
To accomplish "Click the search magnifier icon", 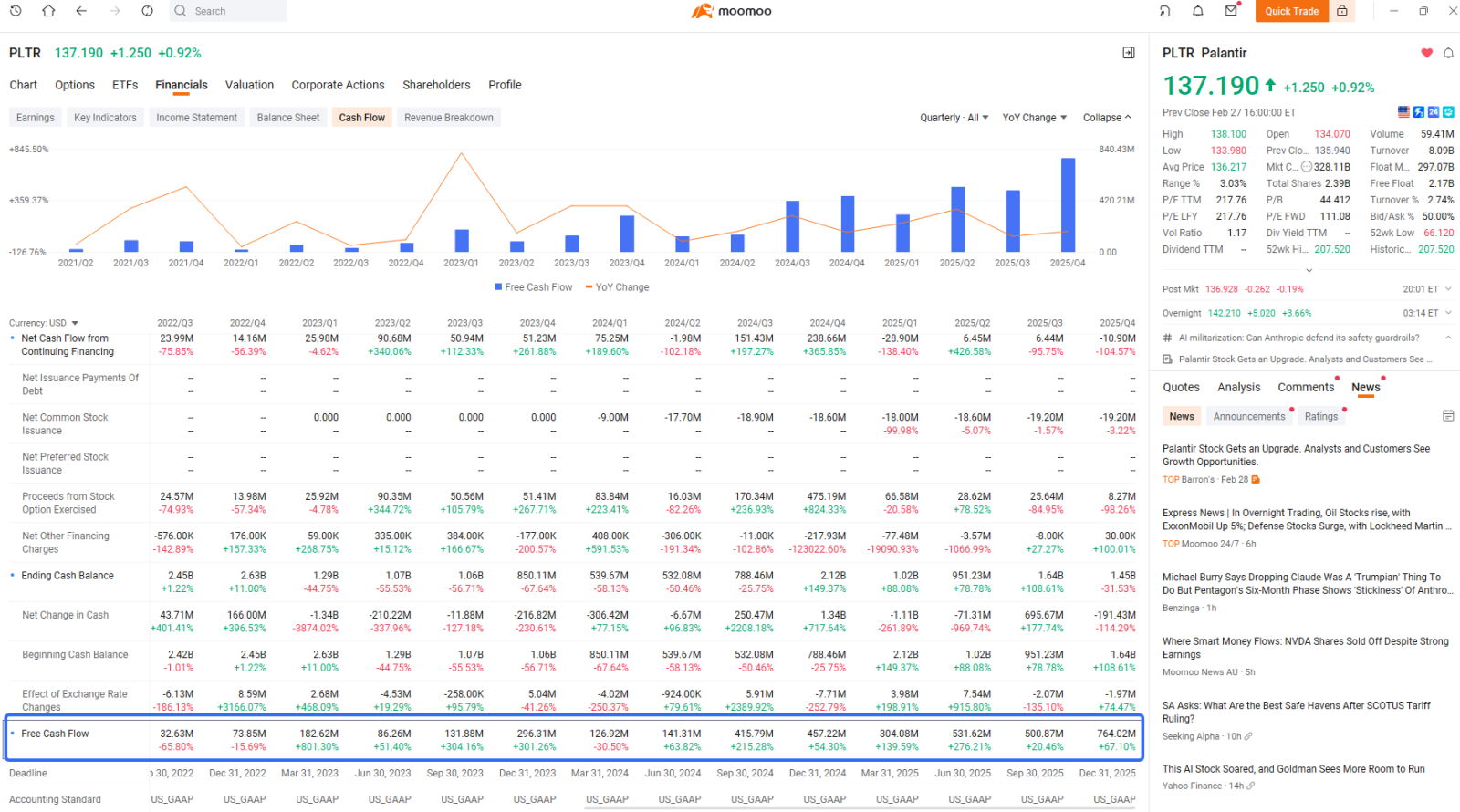I will click(x=181, y=11).
